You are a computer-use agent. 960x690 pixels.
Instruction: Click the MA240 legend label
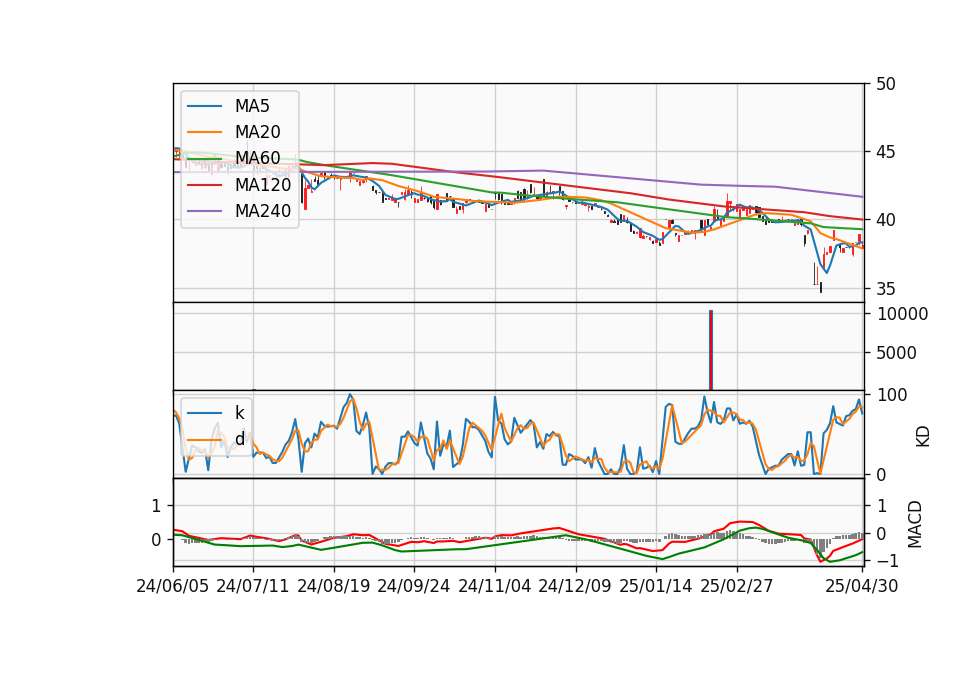coord(263,211)
